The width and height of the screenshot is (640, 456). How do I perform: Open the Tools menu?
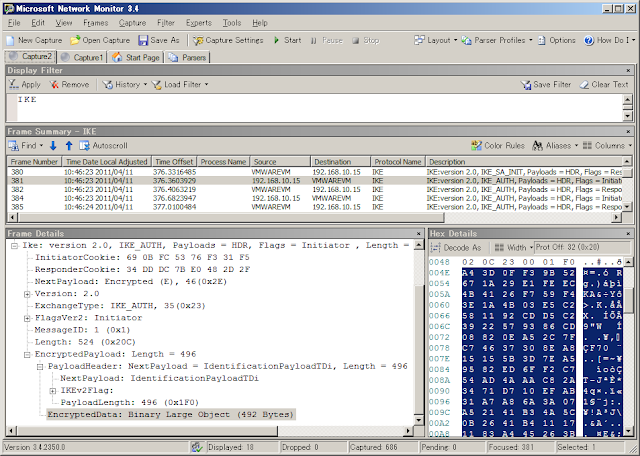tap(232, 23)
